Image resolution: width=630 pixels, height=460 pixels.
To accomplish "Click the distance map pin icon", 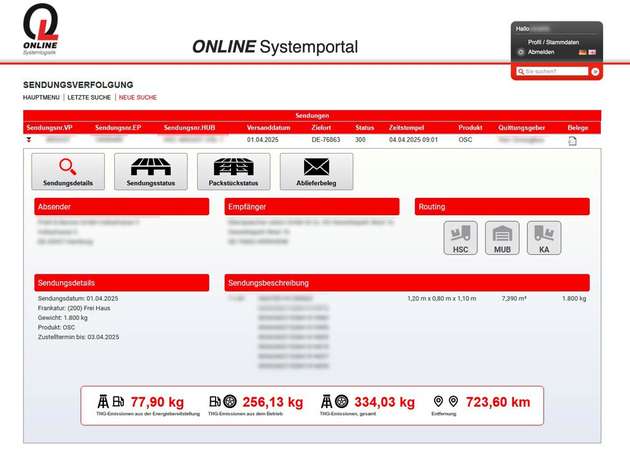I will [438, 401].
